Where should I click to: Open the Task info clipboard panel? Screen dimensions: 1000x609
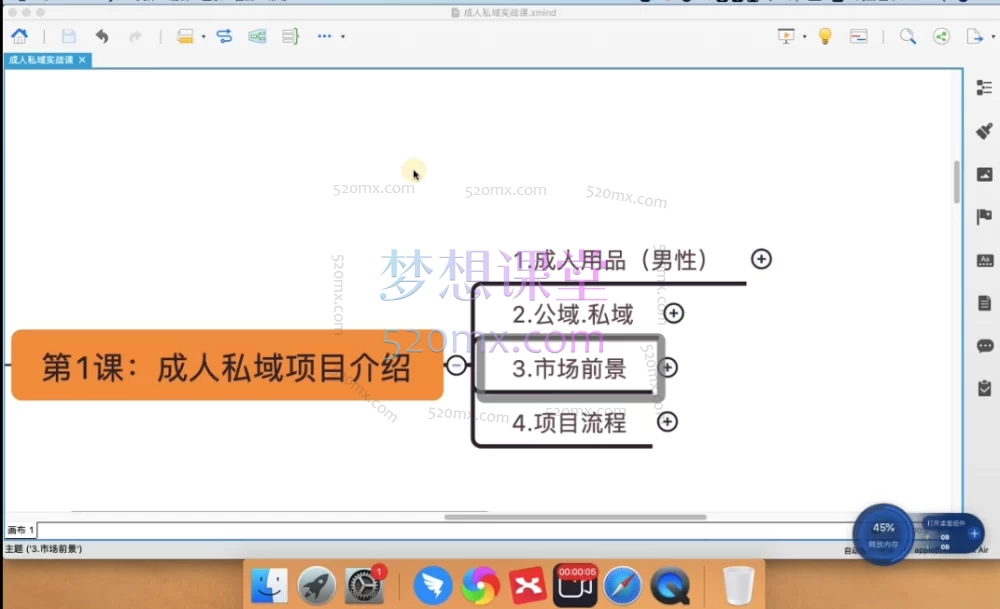[x=984, y=388]
